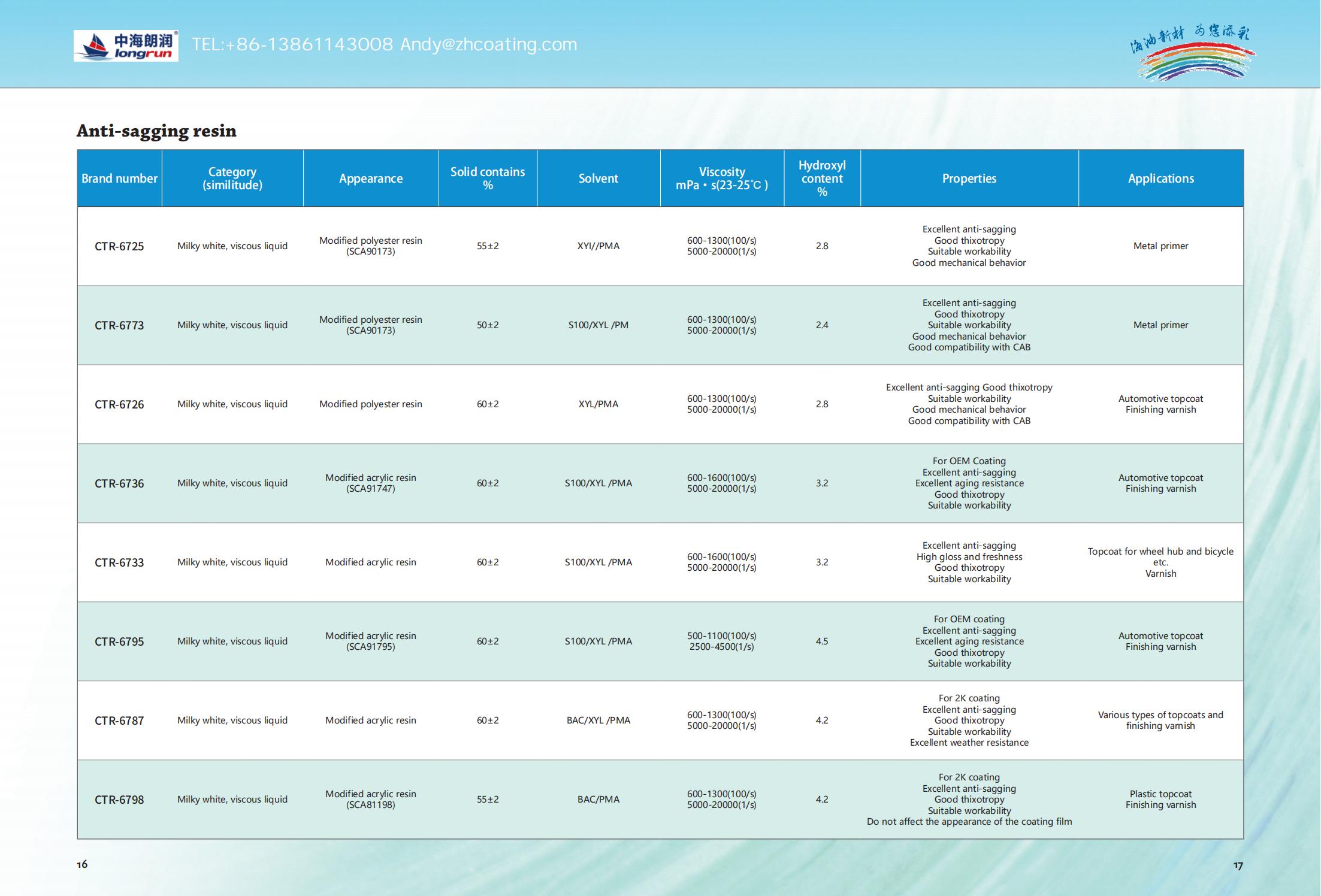Click hydroxyl value 4.5
The width and height of the screenshot is (1321, 896).
click(x=822, y=641)
